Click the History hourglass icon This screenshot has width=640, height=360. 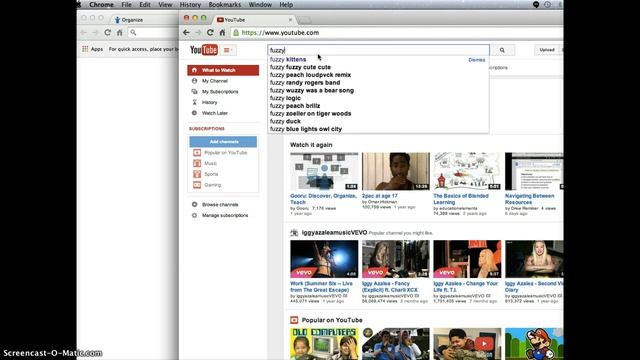tap(194, 102)
